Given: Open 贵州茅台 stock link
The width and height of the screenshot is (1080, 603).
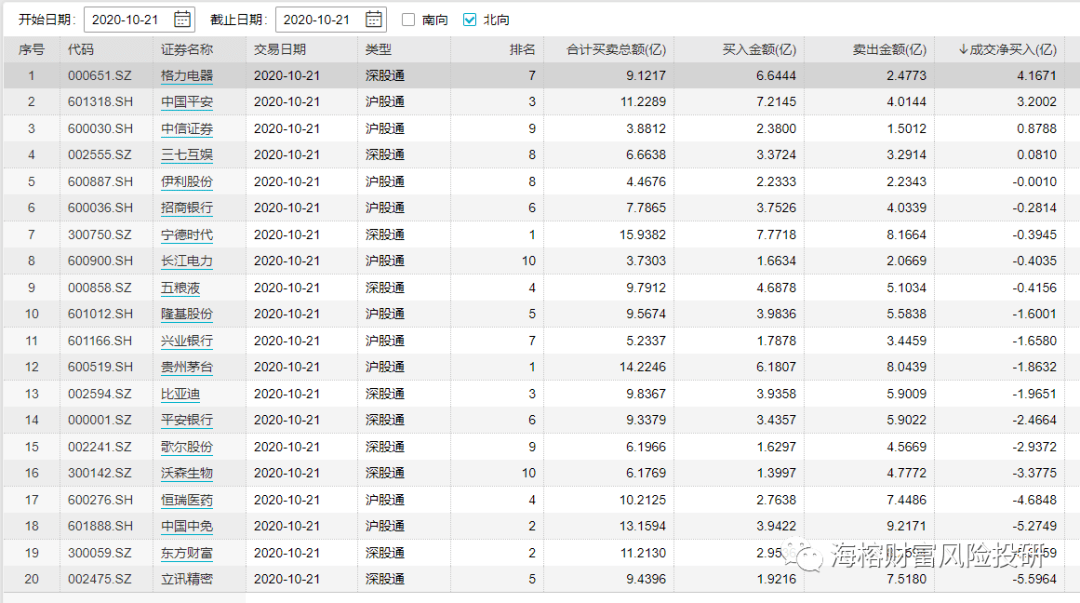Looking at the screenshot, I should 187,367.
